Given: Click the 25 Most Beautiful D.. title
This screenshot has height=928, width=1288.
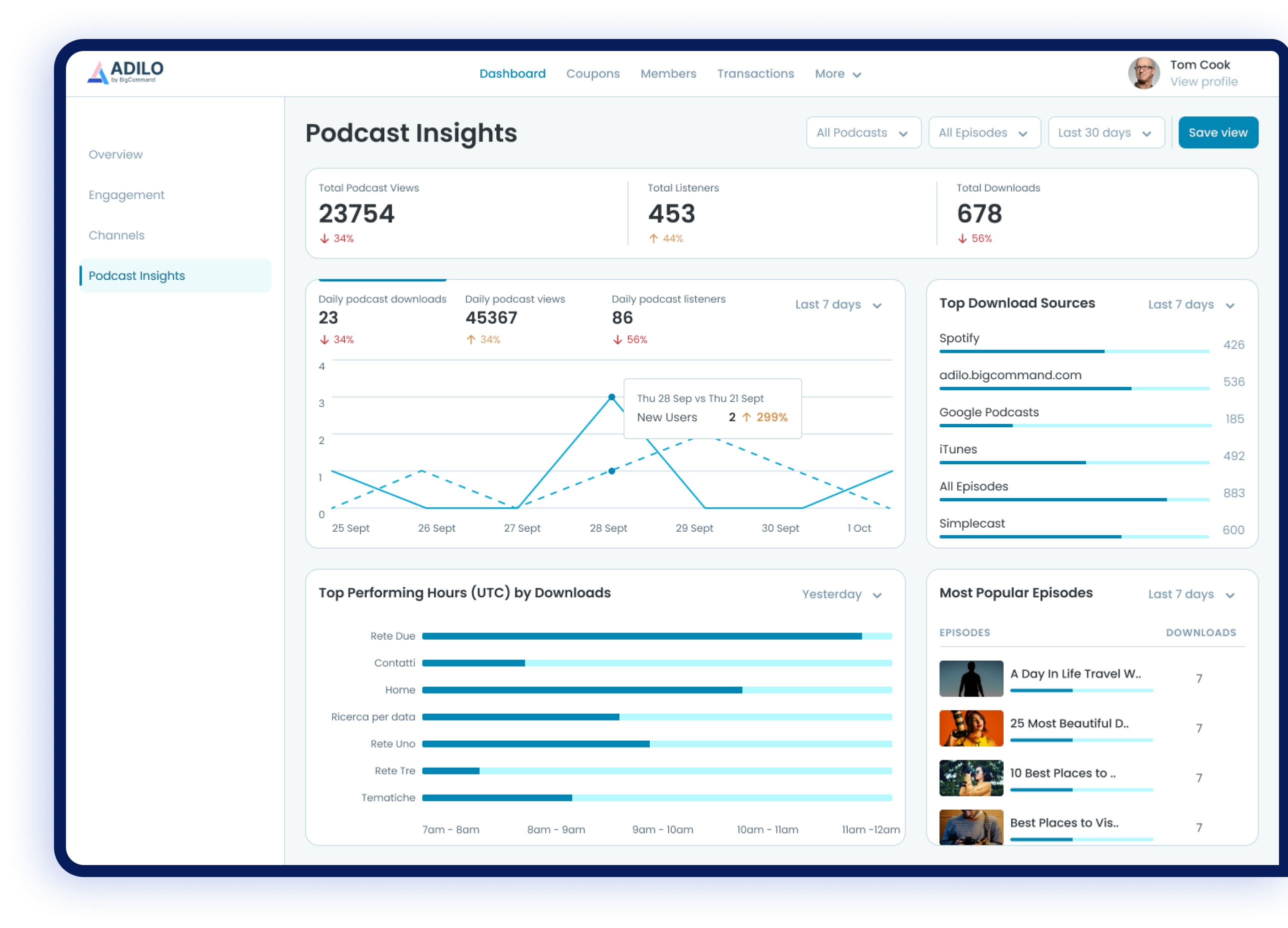Looking at the screenshot, I should tap(1070, 724).
